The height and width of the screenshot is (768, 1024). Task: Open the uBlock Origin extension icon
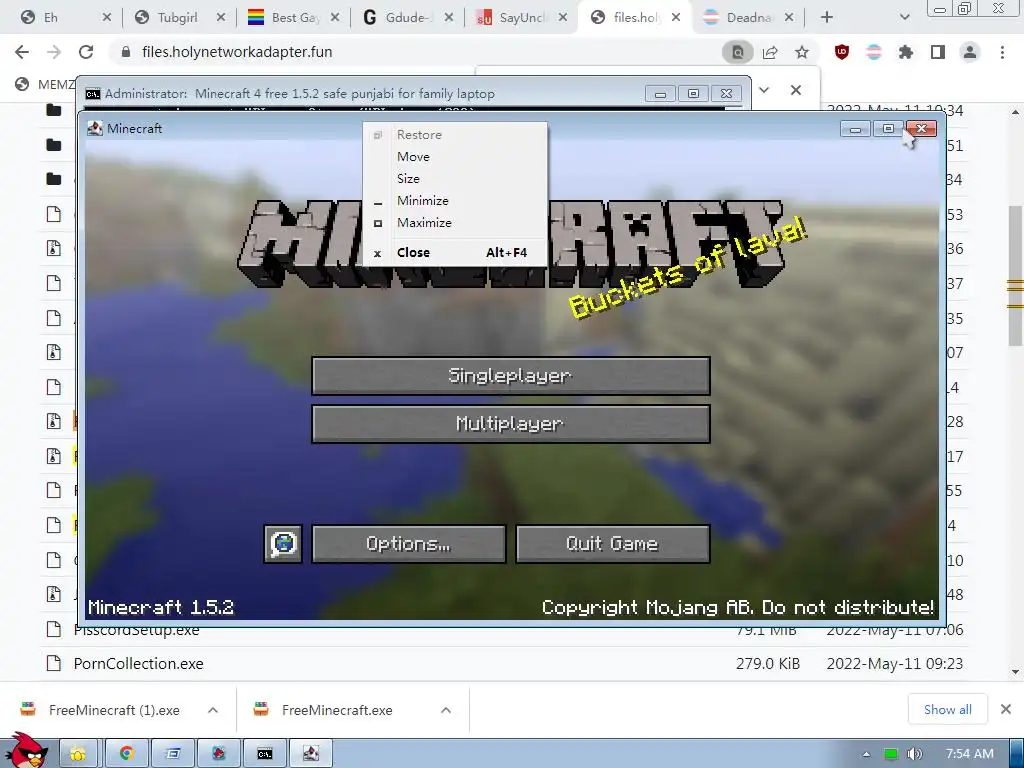[x=842, y=52]
